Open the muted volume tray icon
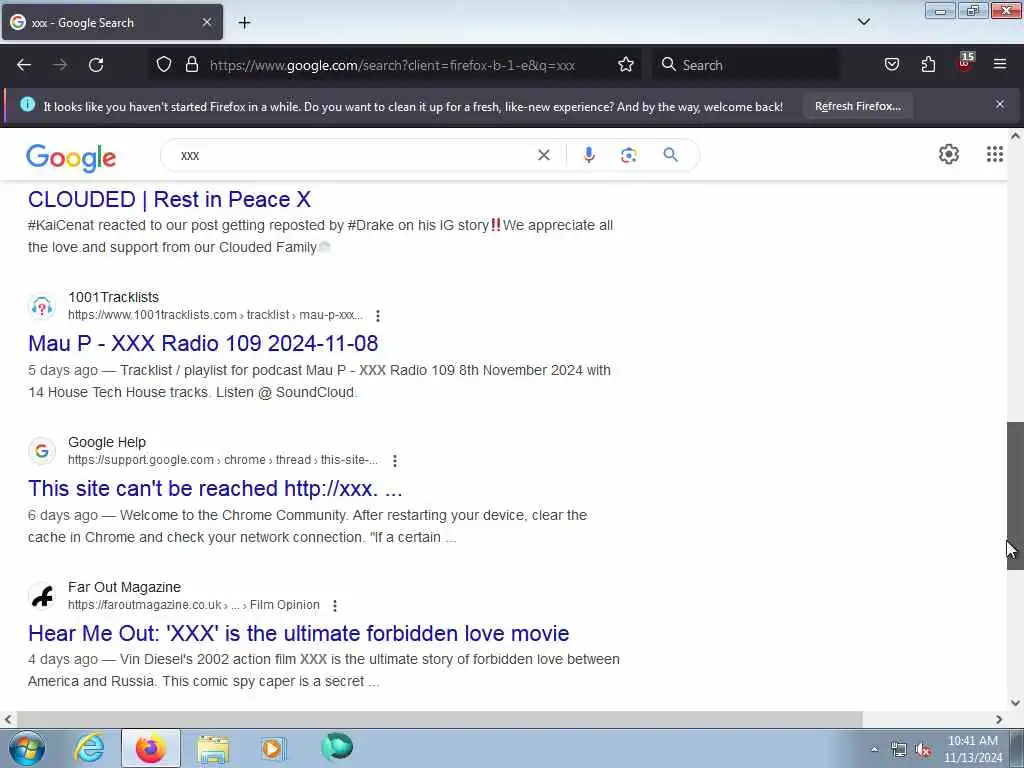Viewport: 1024px width, 768px height. coord(924,750)
